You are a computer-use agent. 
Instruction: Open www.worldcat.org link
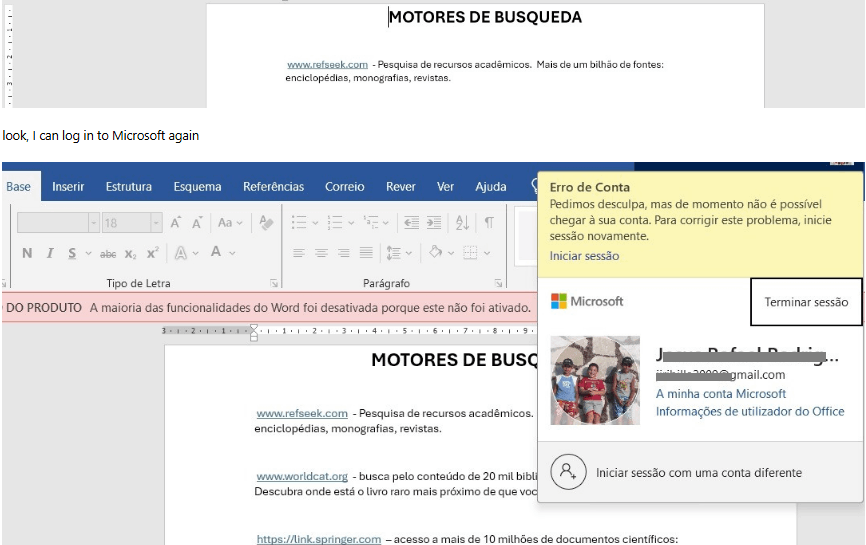(302, 476)
